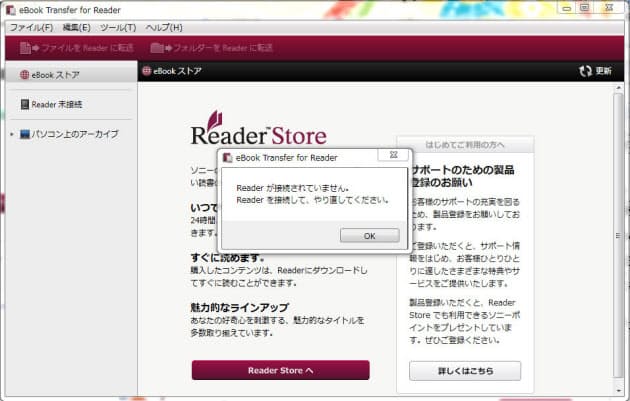Click the app icon in the main window title bar

tap(11, 10)
